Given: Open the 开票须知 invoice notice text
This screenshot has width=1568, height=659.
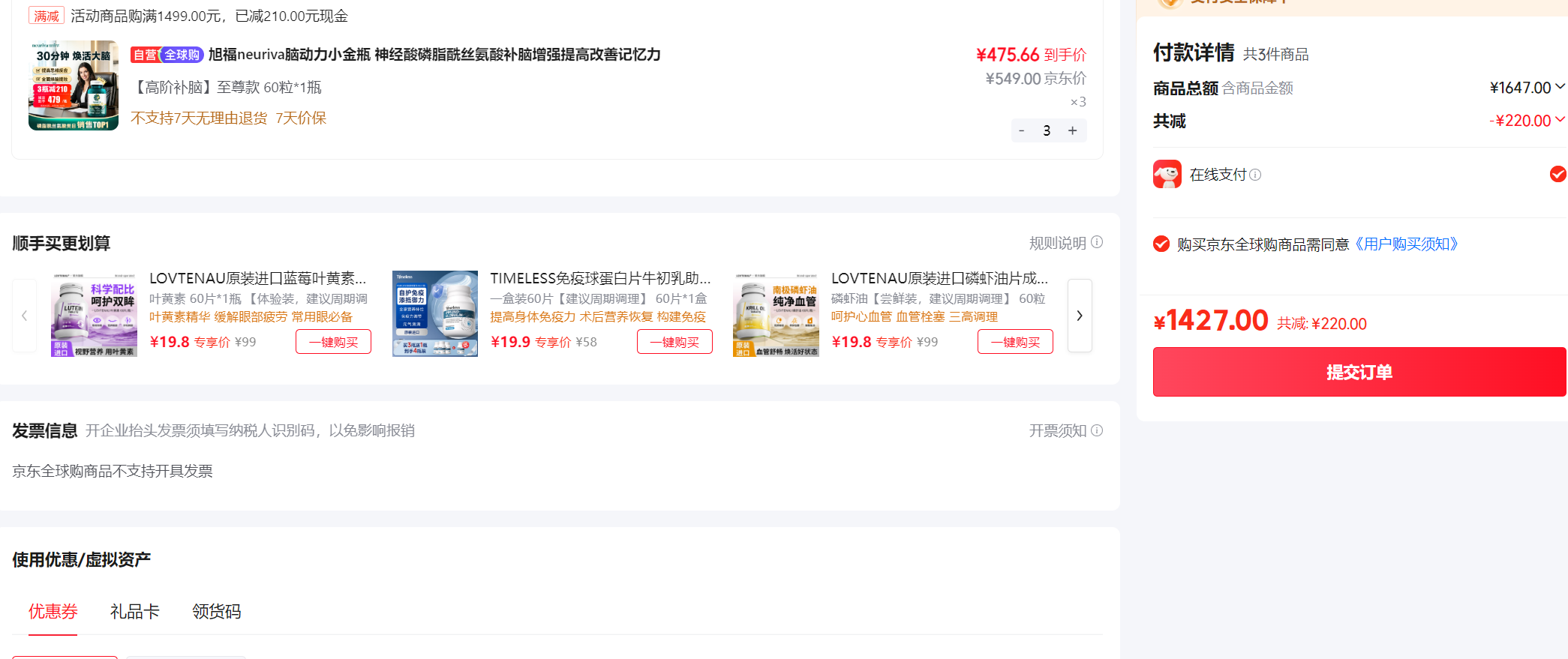Looking at the screenshot, I should 1058,431.
